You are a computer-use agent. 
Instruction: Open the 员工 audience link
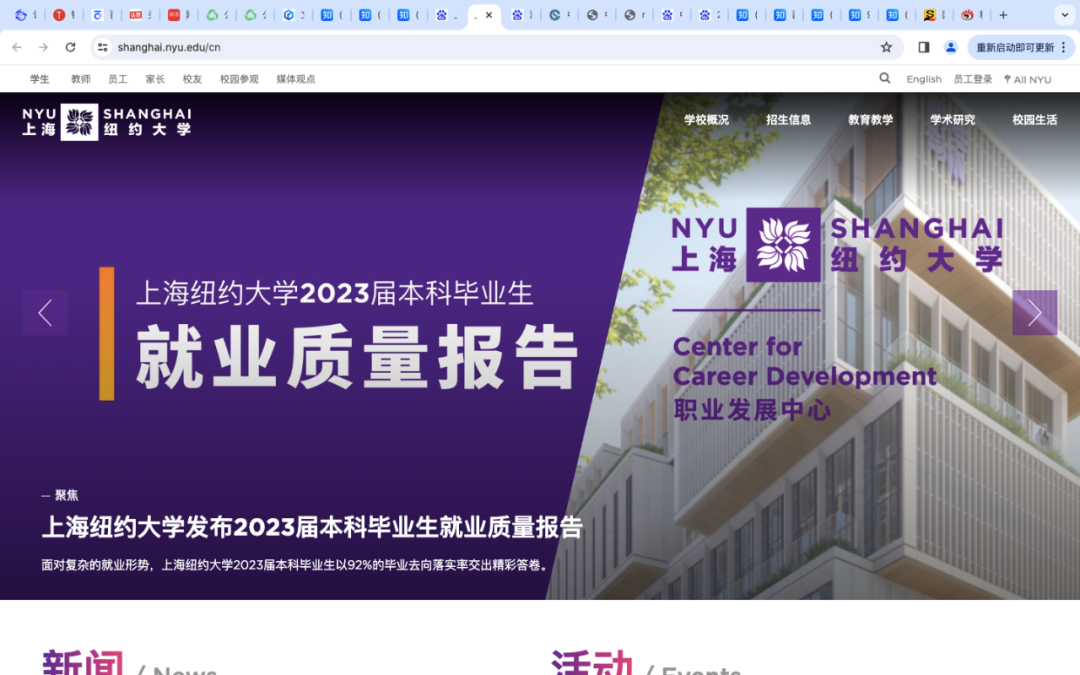pos(118,79)
